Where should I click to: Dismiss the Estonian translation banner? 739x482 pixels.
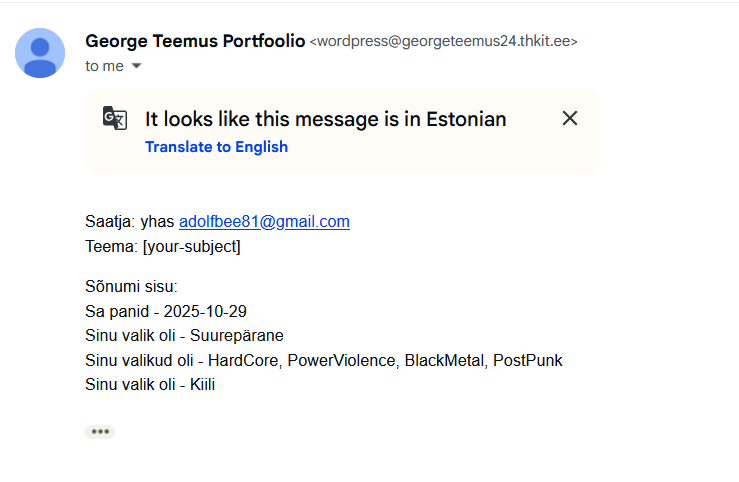pos(570,118)
